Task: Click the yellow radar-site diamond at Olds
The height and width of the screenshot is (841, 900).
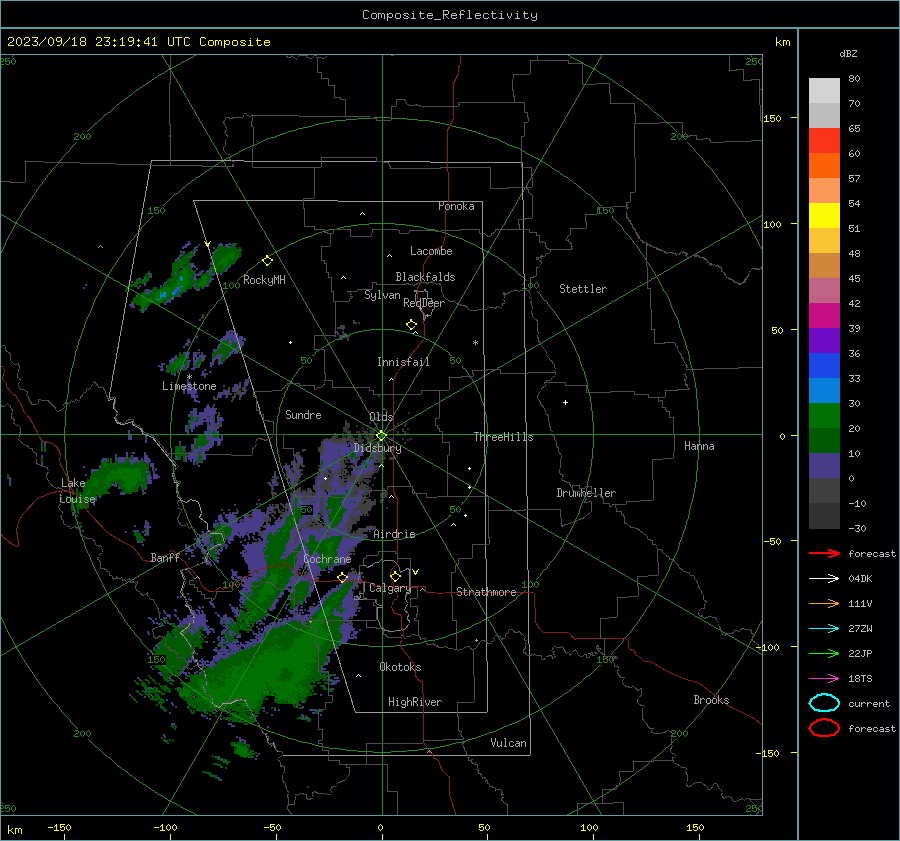Action: click(x=381, y=435)
